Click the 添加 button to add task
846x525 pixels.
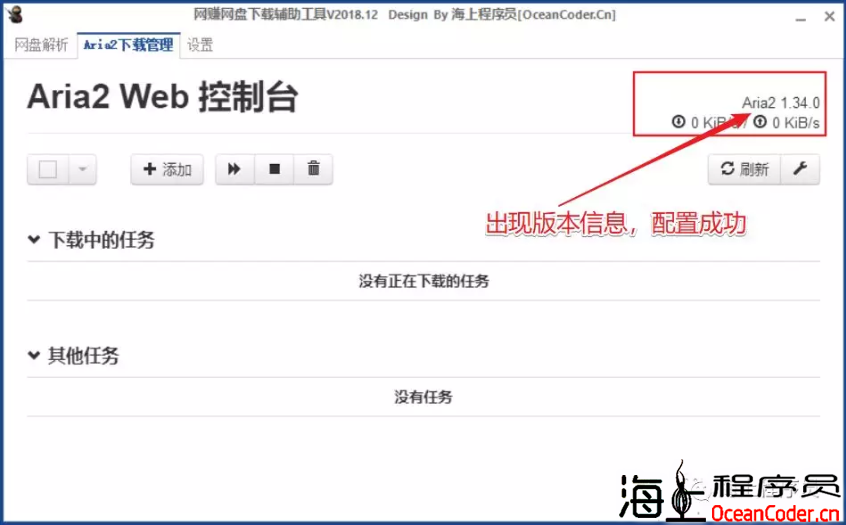pos(167,169)
